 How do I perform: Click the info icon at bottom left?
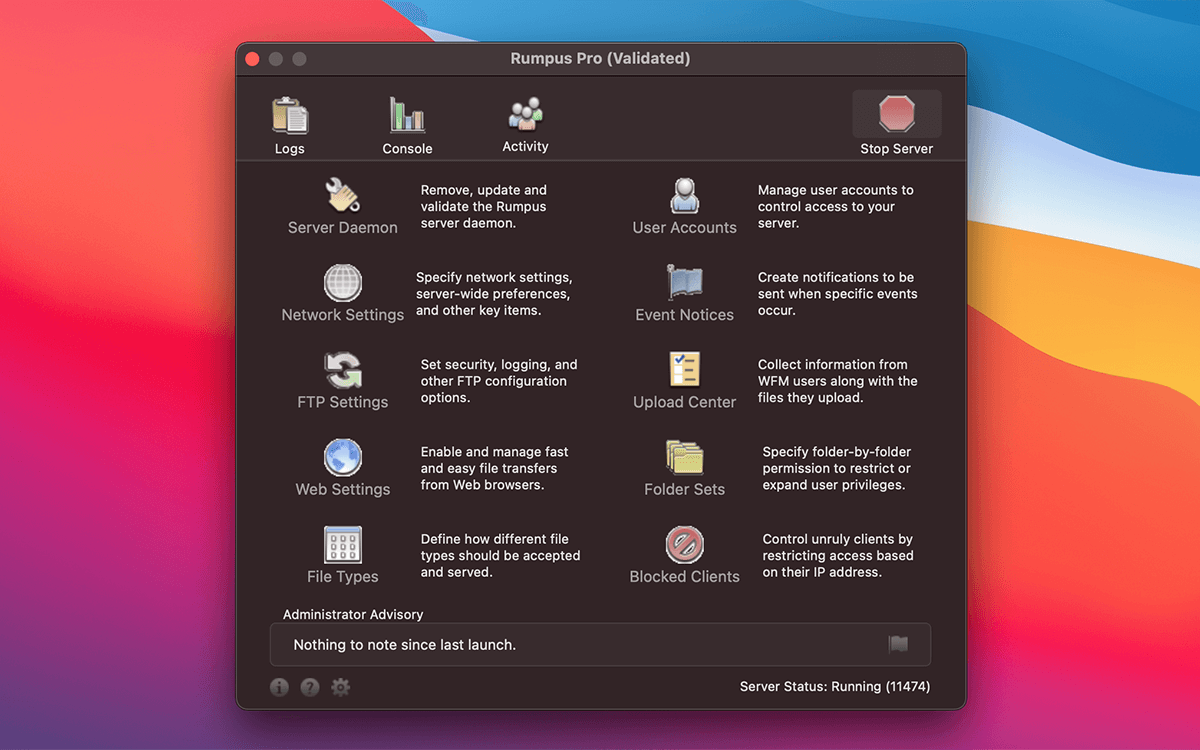[x=279, y=687]
